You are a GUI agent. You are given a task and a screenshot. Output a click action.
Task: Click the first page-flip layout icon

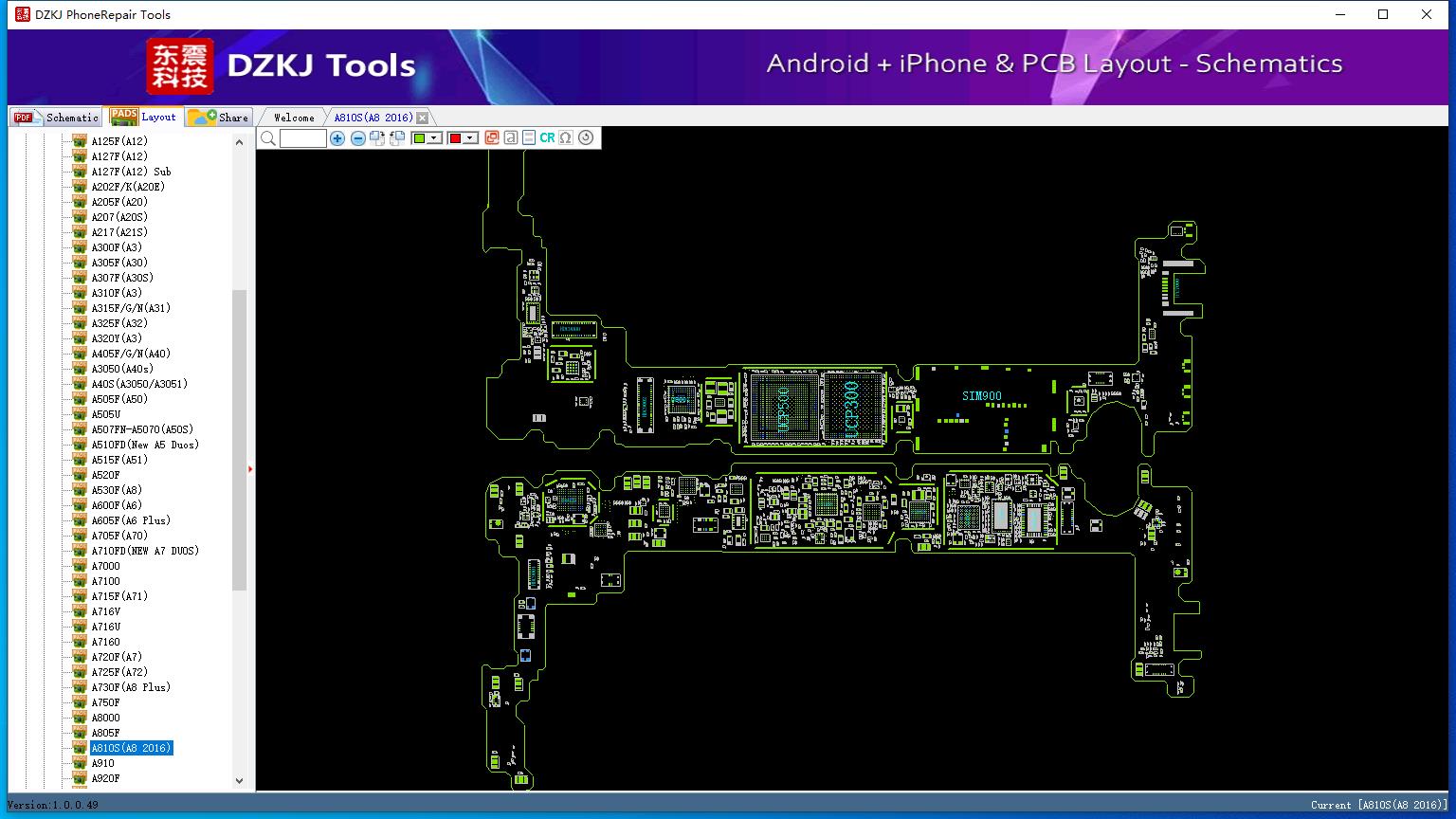(377, 138)
